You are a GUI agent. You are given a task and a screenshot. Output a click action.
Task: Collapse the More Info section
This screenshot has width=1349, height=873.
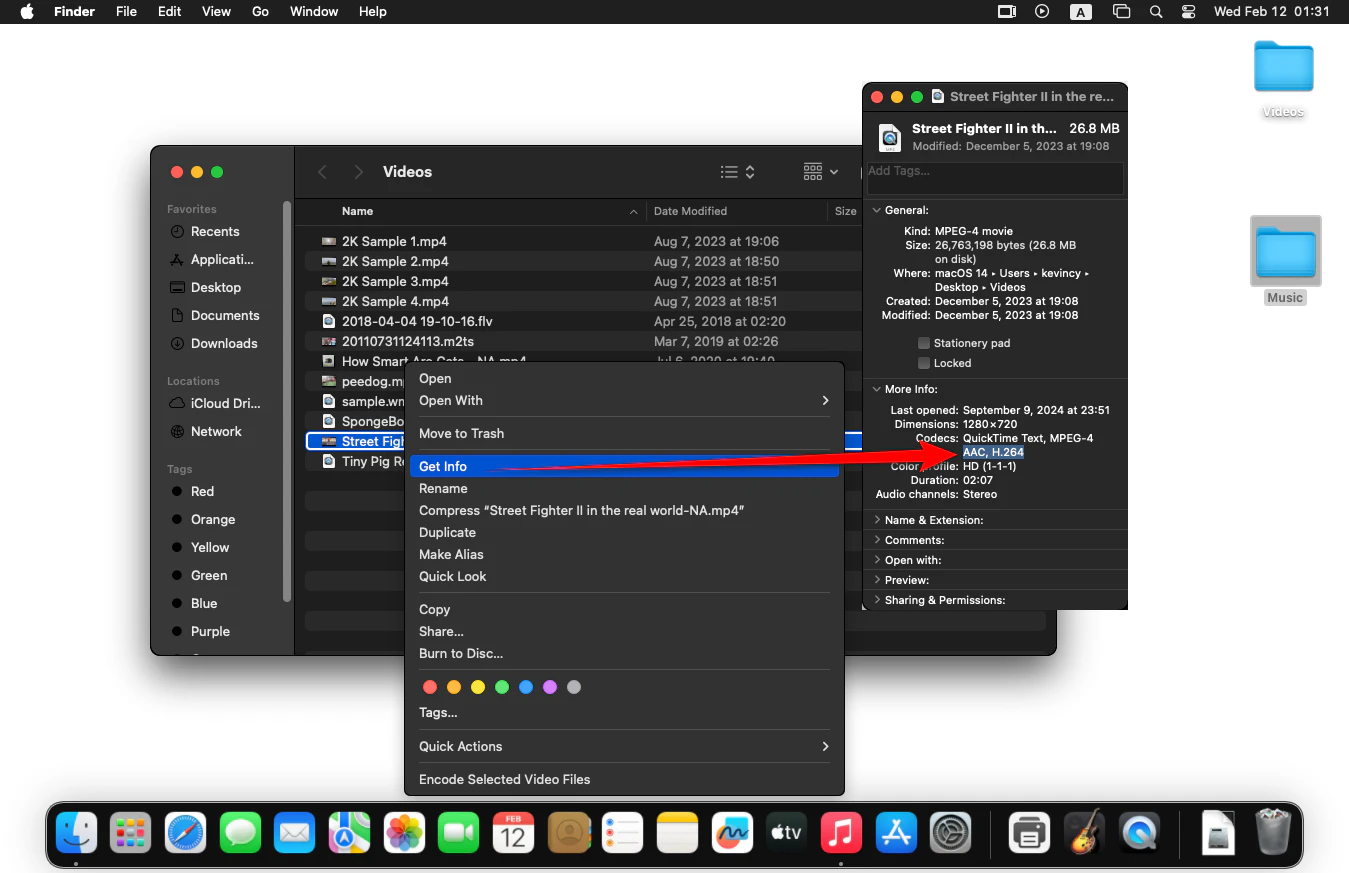click(x=877, y=389)
